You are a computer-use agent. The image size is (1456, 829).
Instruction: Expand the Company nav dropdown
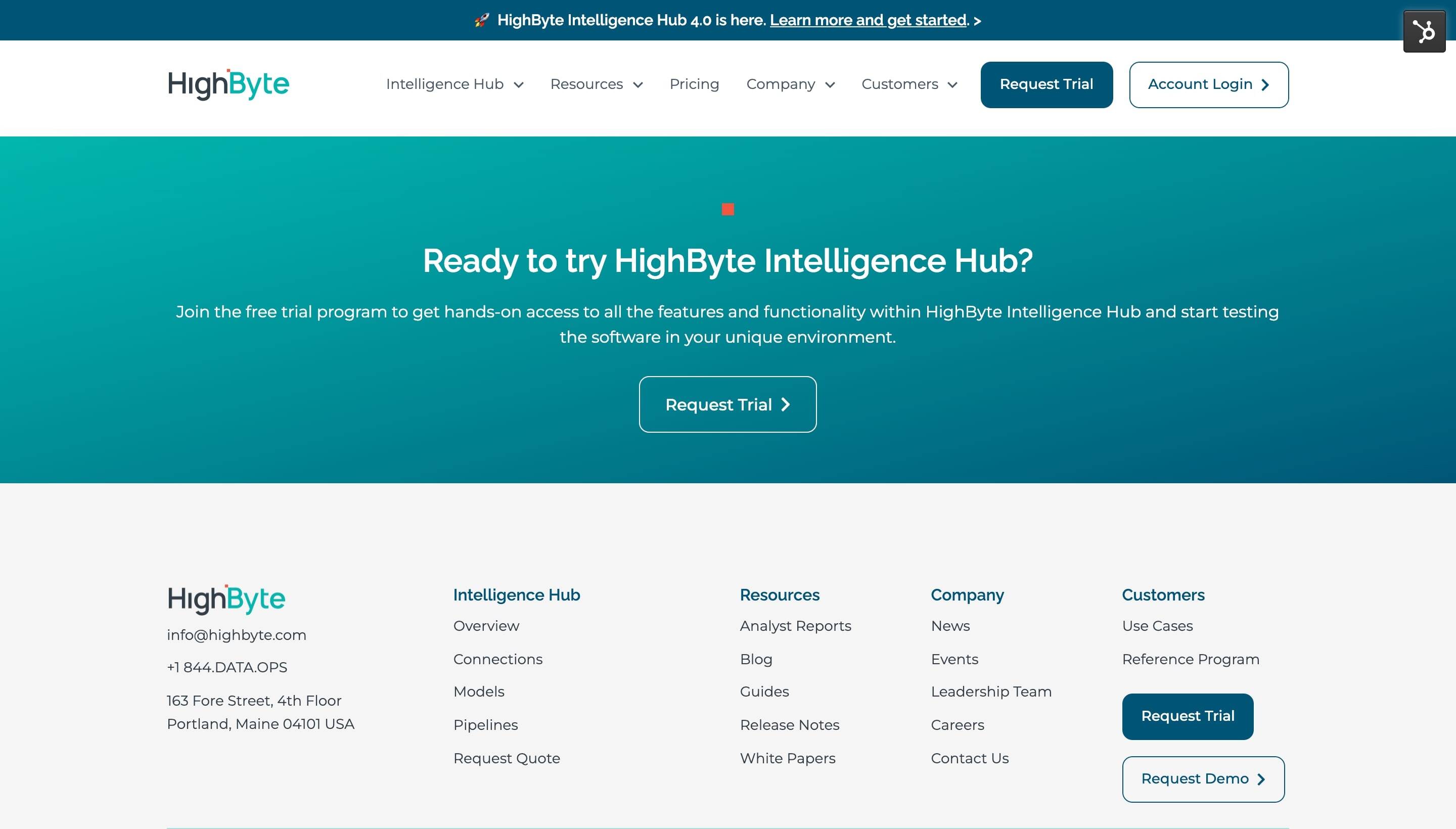click(x=790, y=84)
